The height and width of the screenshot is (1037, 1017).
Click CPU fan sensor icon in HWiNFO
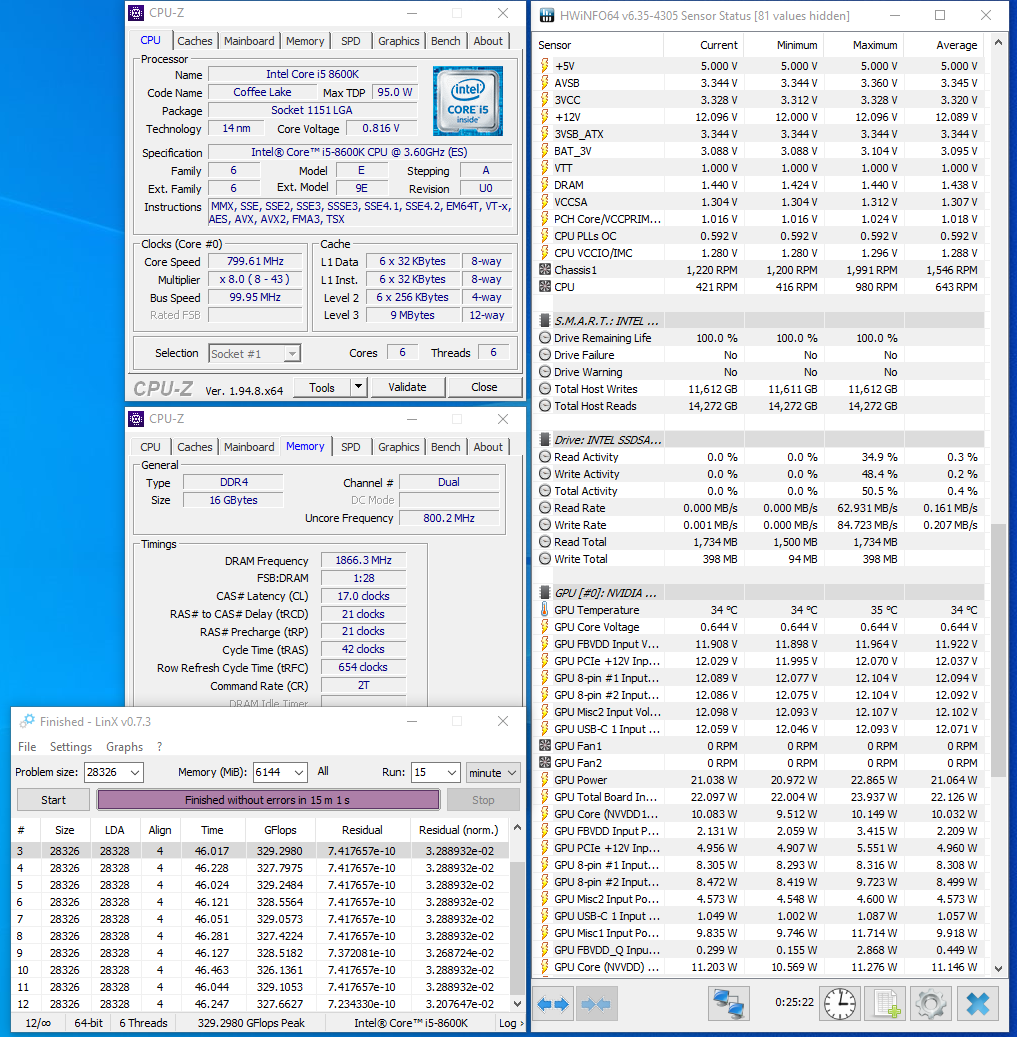point(545,287)
